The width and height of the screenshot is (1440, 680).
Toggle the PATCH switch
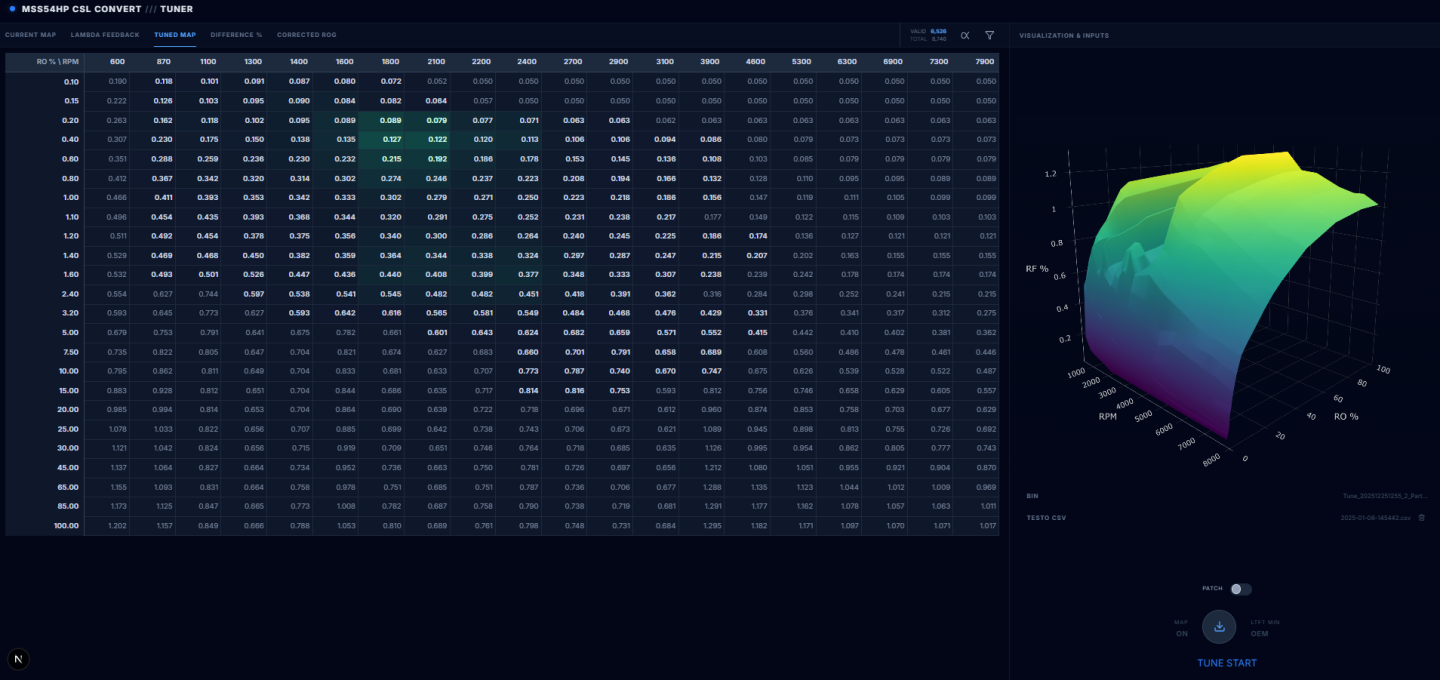point(1240,589)
